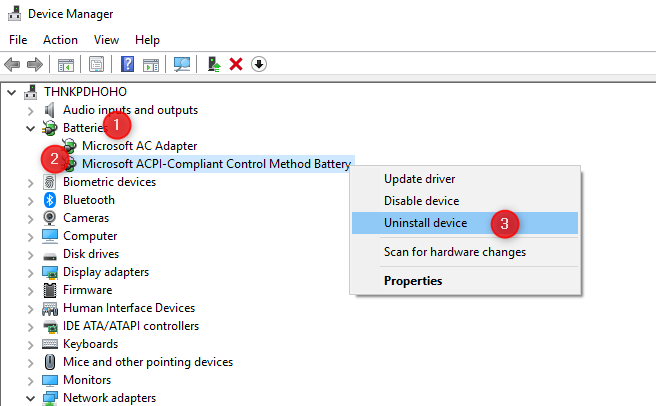Choose Update driver from context menu
This screenshot has height=406, width=656.
[x=465, y=179]
